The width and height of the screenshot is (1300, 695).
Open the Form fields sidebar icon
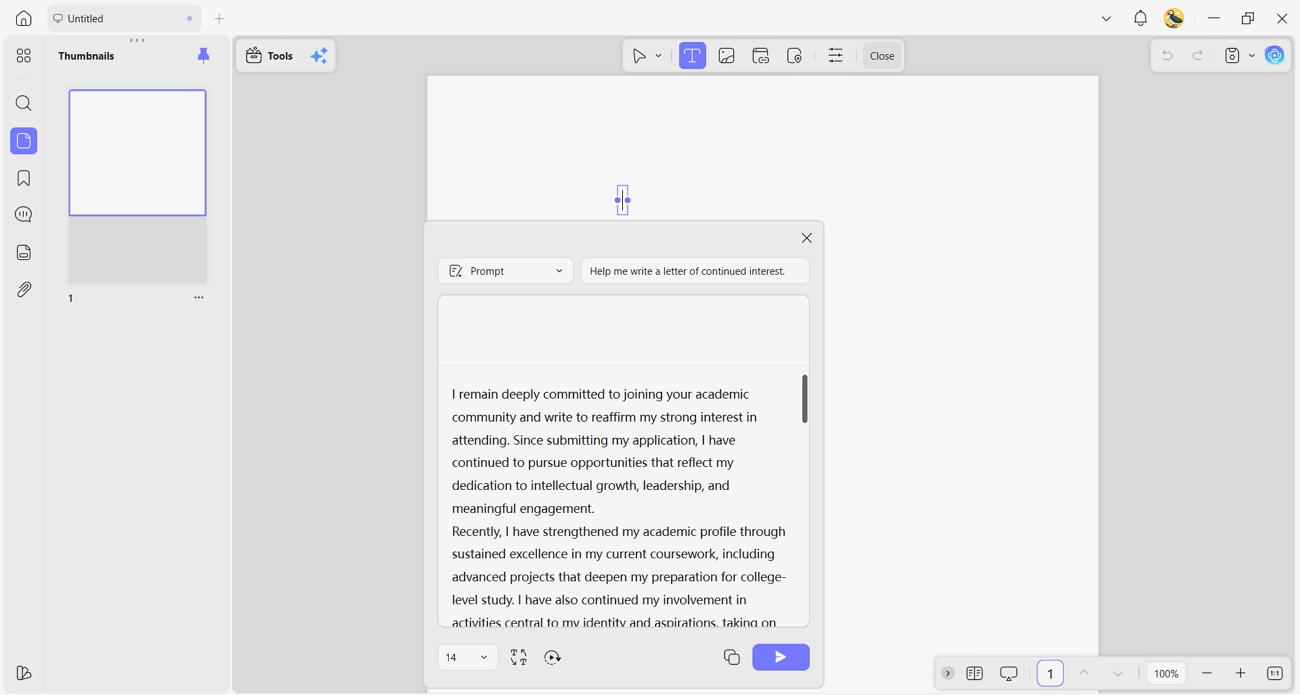[24, 252]
